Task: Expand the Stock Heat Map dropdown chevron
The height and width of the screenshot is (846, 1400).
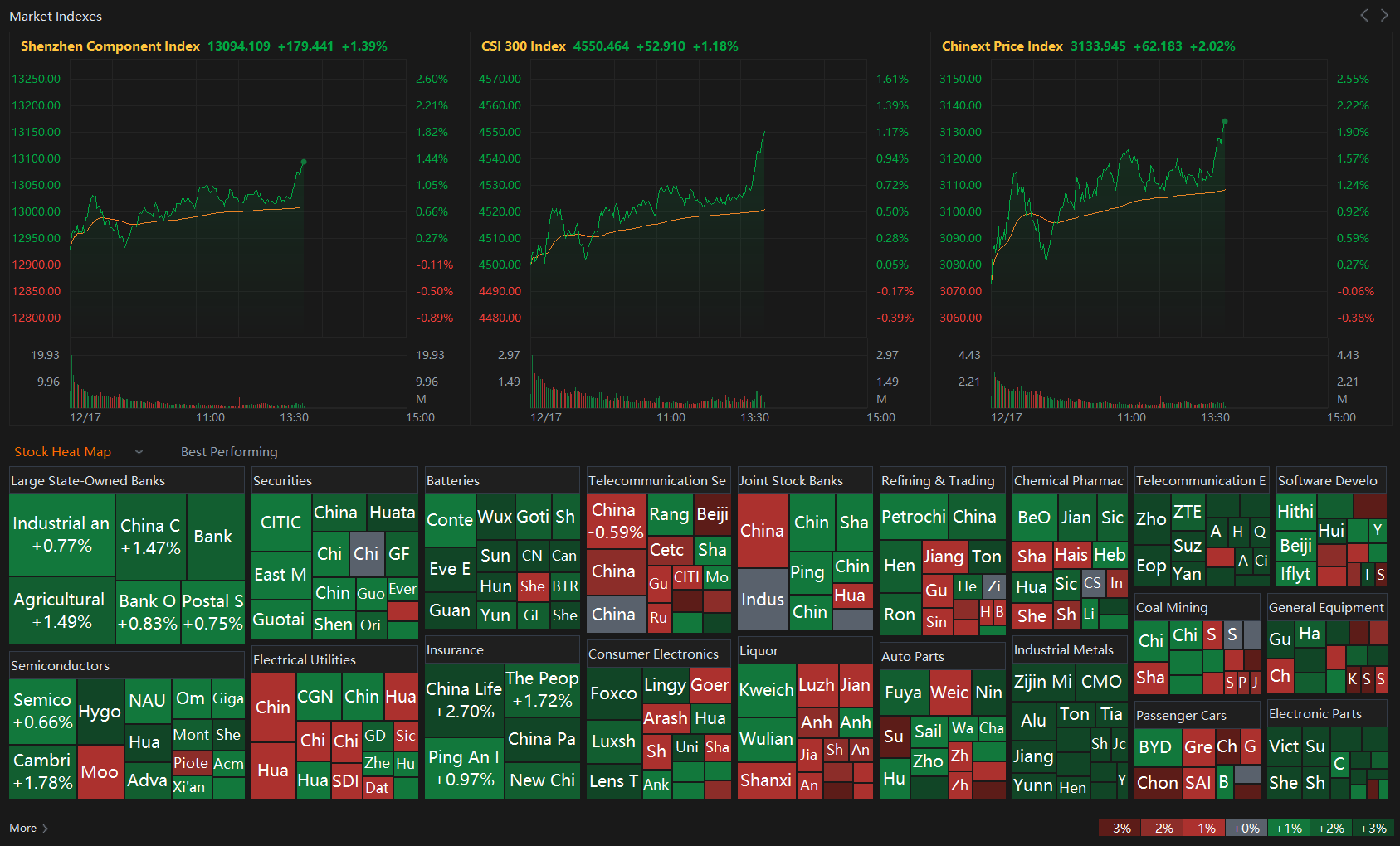Action: click(x=139, y=452)
